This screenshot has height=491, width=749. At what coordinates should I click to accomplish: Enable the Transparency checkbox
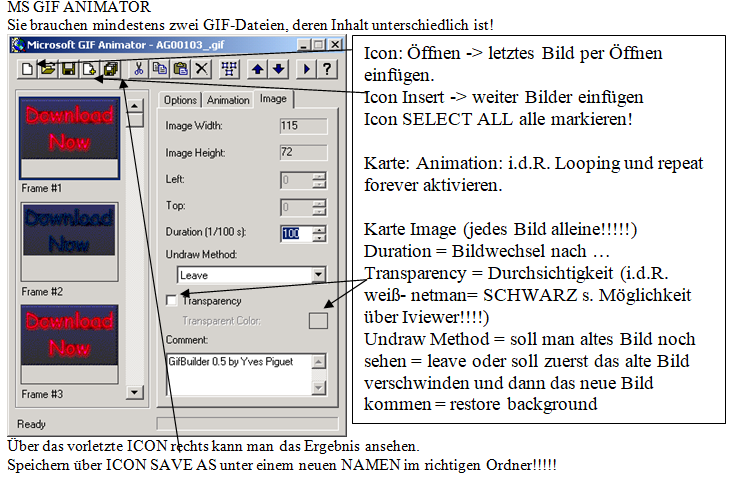point(172,300)
